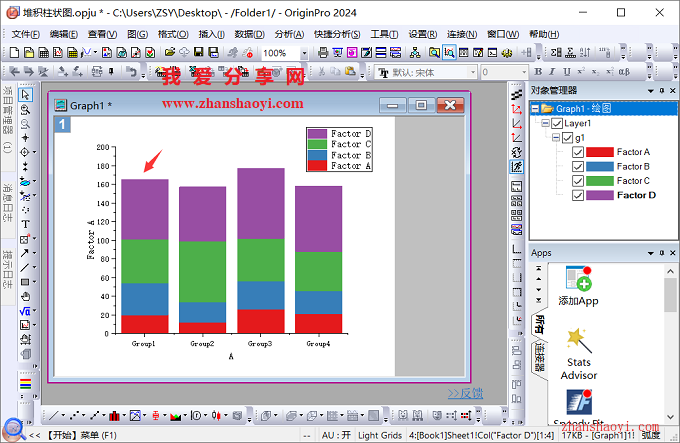Click the purple Factor D segment of Group1 bar

click(x=144, y=209)
